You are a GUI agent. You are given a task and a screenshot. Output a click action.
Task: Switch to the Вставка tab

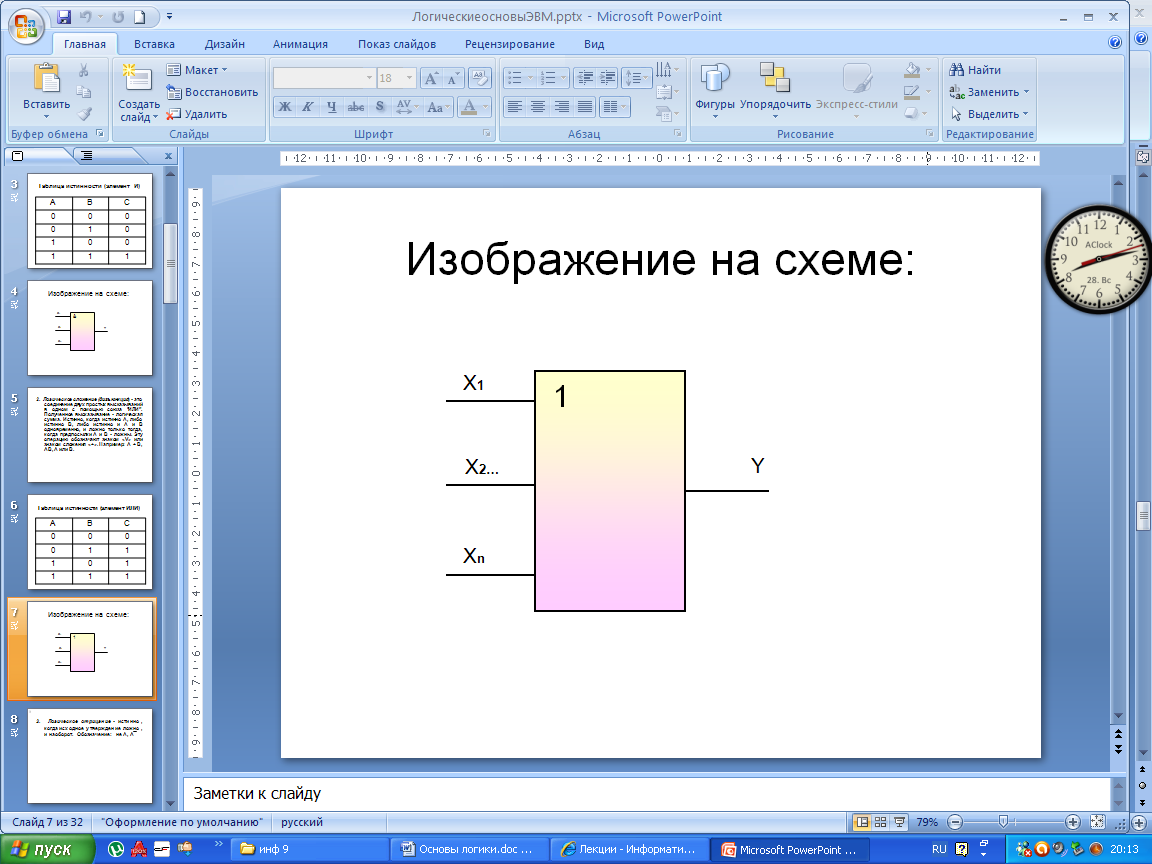[154, 44]
